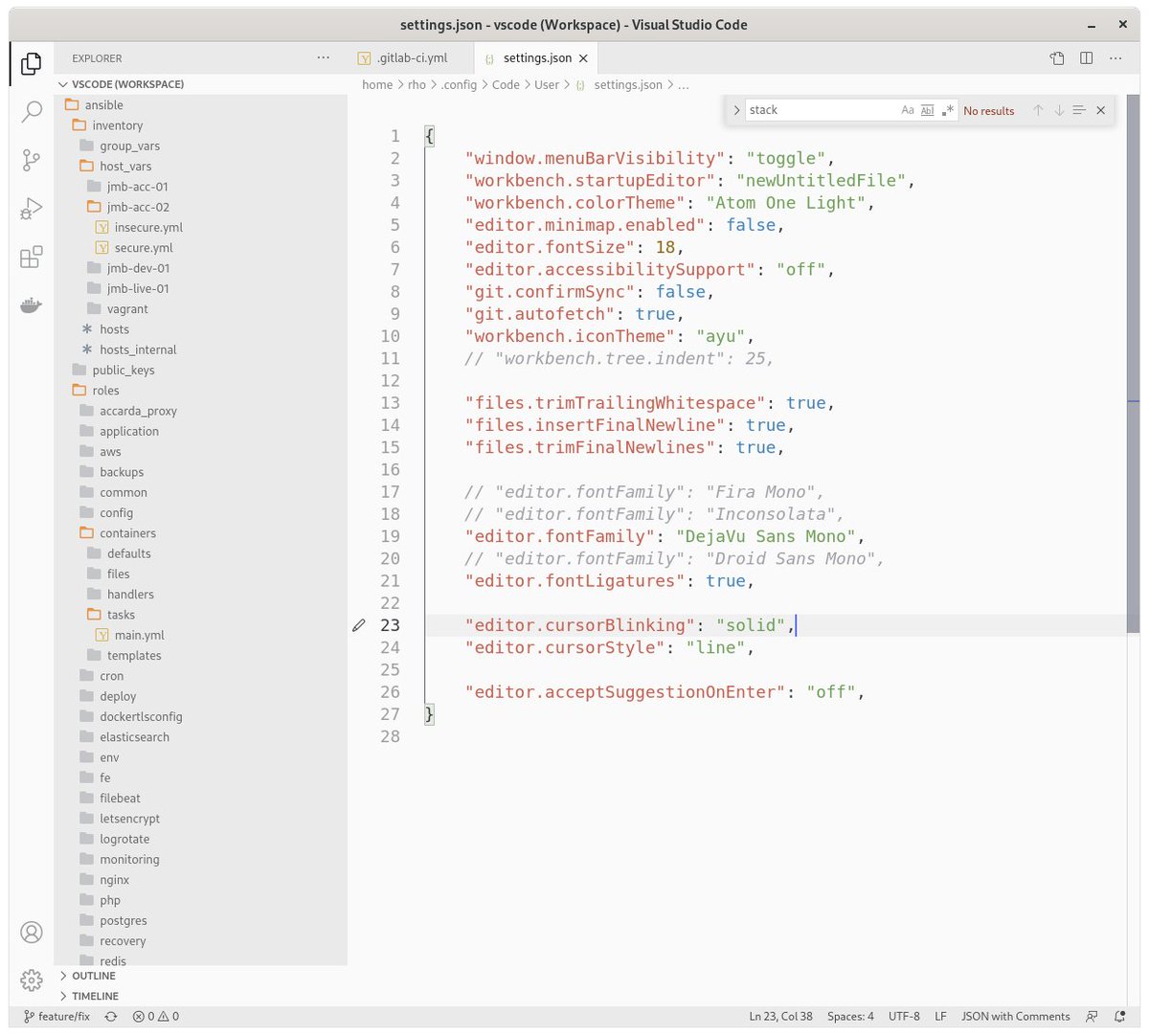The height and width of the screenshot is (1036, 1149).
Task: Select language mode JSON with Comments
Action: click(1015, 1017)
